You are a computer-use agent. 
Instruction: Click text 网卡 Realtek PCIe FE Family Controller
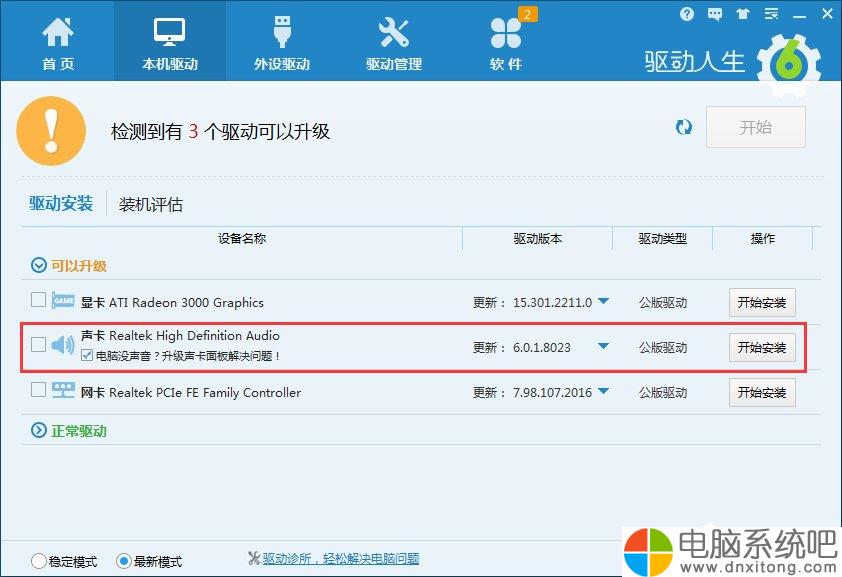point(191,392)
